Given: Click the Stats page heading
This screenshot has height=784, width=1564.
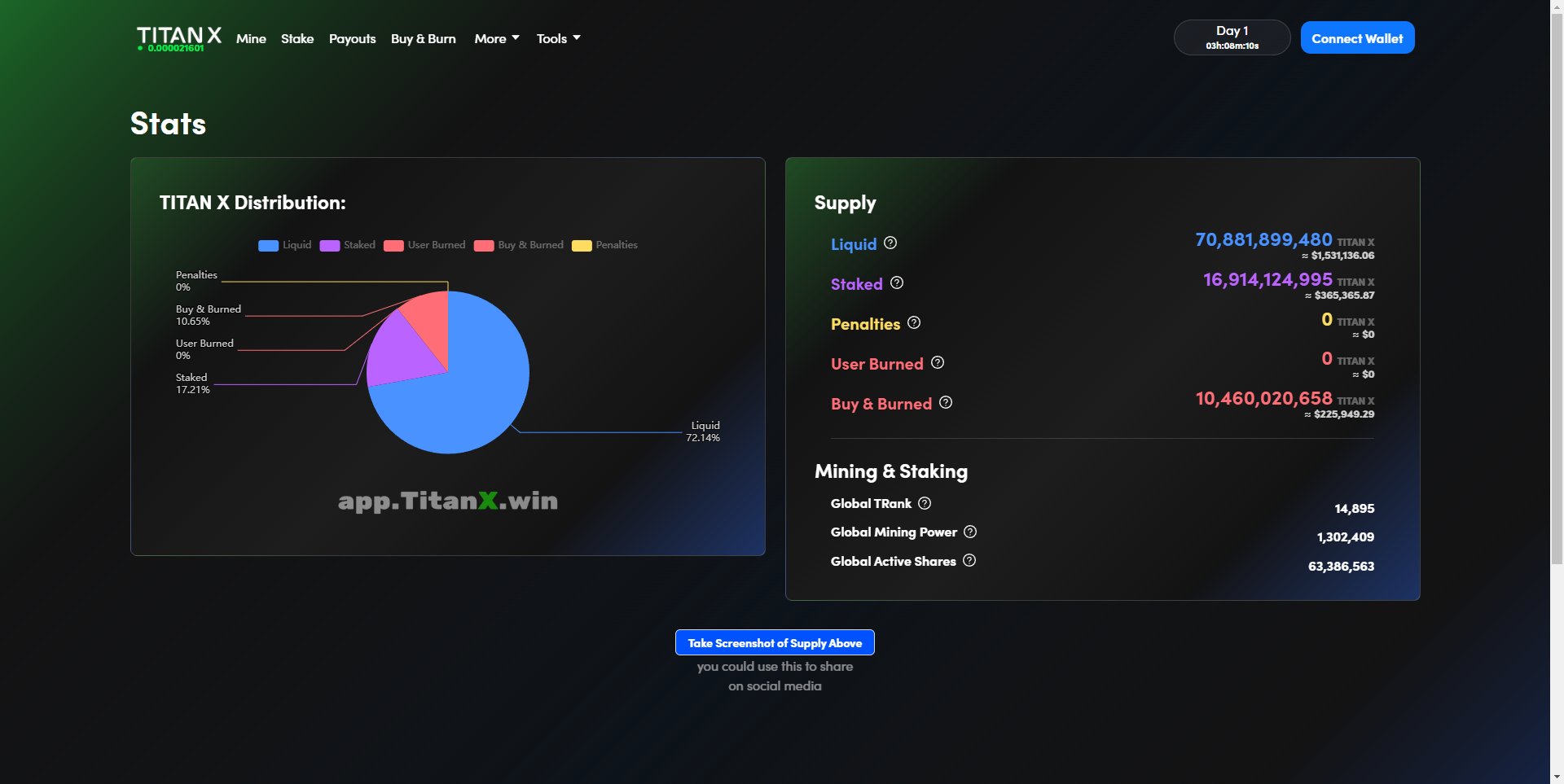Looking at the screenshot, I should coord(168,124).
